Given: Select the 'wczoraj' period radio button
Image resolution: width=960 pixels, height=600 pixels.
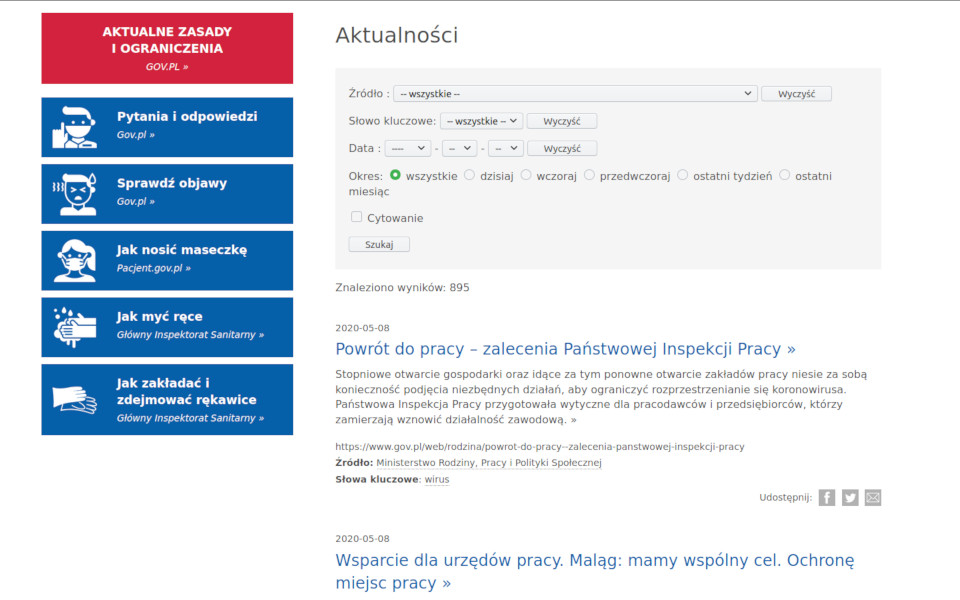Looking at the screenshot, I should (x=526, y=175).
